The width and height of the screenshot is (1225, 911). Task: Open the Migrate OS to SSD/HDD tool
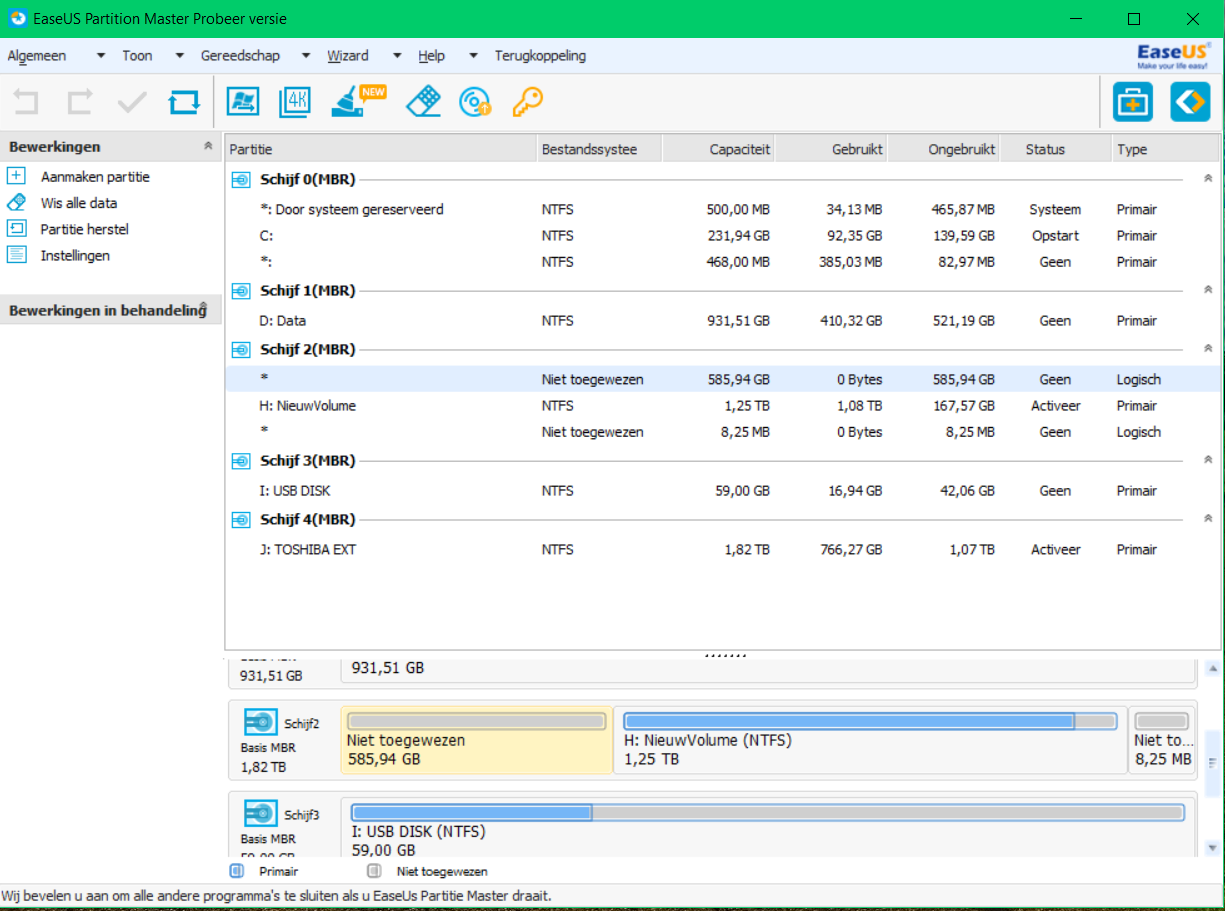click(x=243, y=102)
